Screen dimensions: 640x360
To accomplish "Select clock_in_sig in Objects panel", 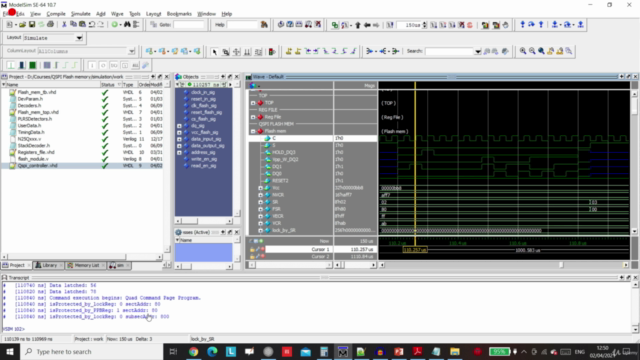I will click(203, 92).
